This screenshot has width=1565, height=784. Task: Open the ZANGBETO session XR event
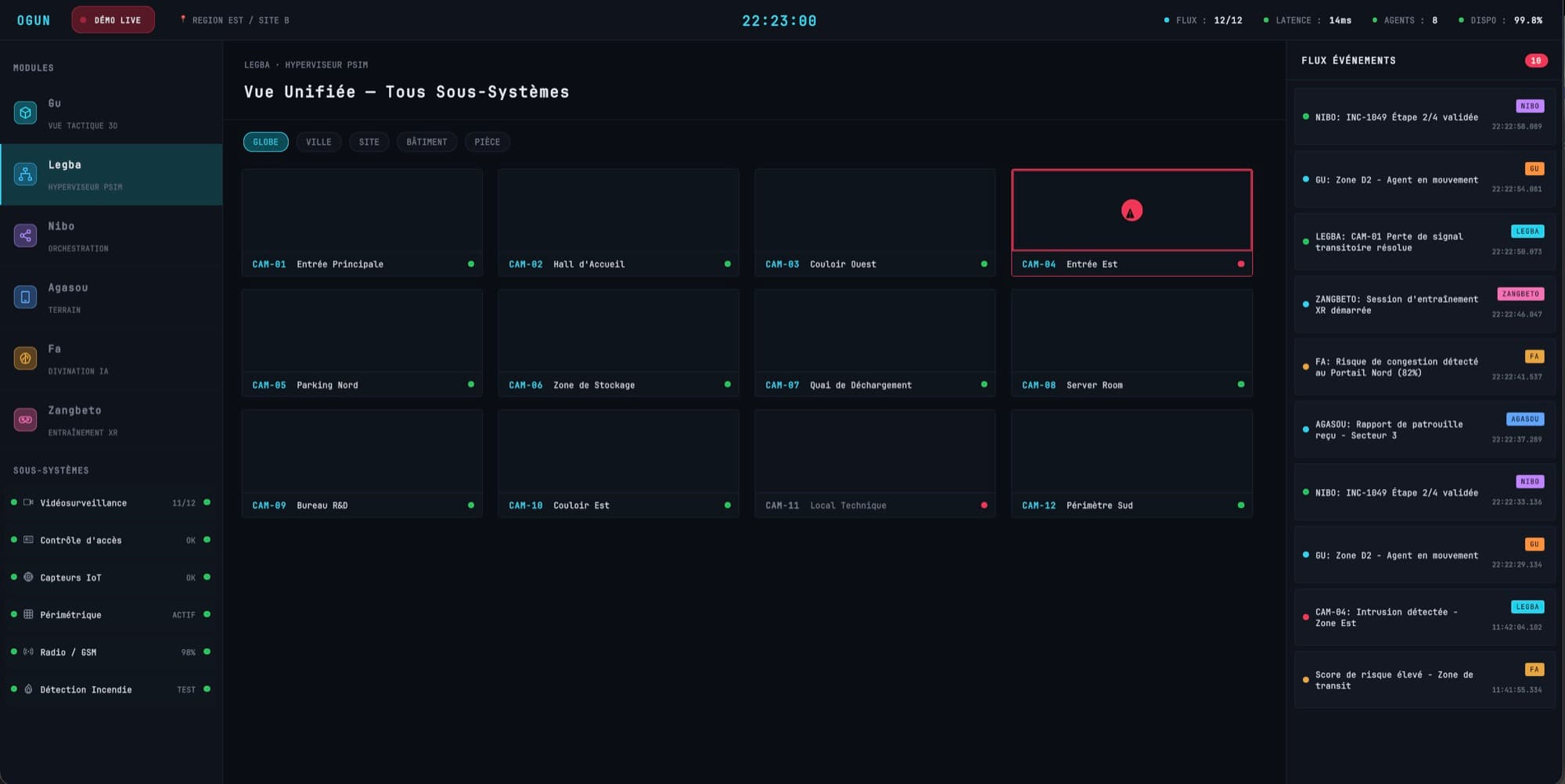click(1424, 304)
